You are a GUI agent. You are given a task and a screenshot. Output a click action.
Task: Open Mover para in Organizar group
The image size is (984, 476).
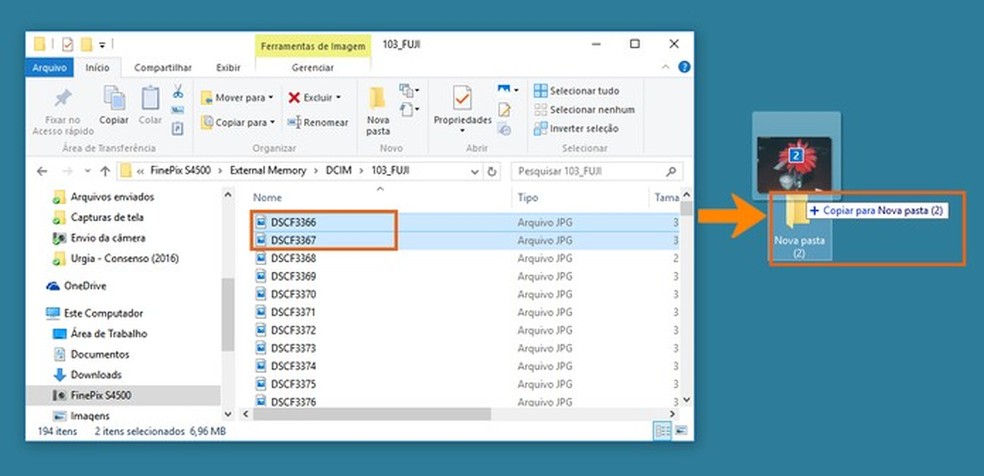click(x=237, y=98)
